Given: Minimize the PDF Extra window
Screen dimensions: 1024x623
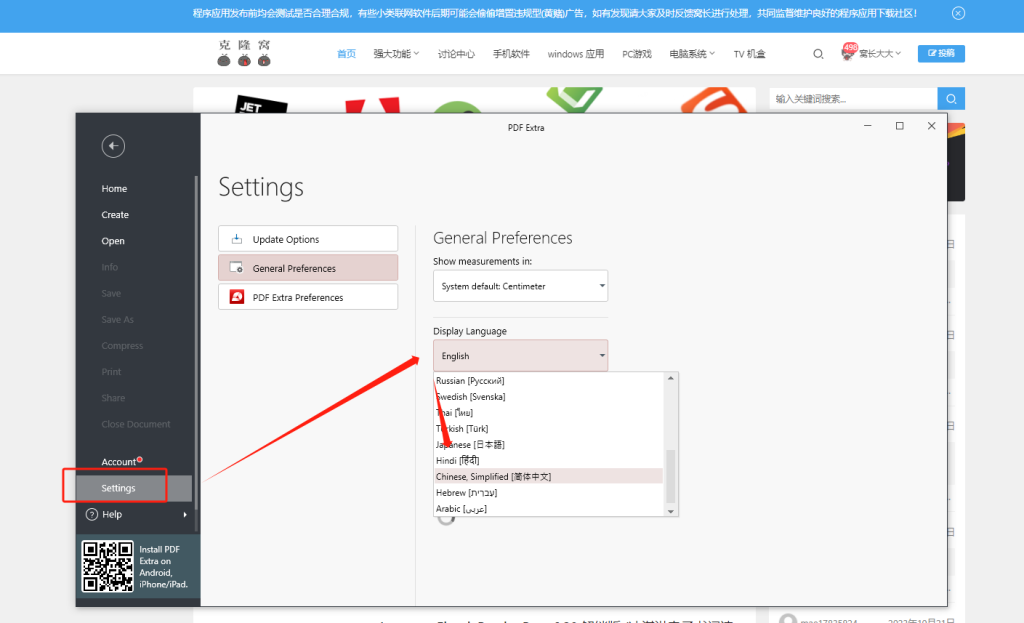Looking at the screenshot, I should click(867, 126).
